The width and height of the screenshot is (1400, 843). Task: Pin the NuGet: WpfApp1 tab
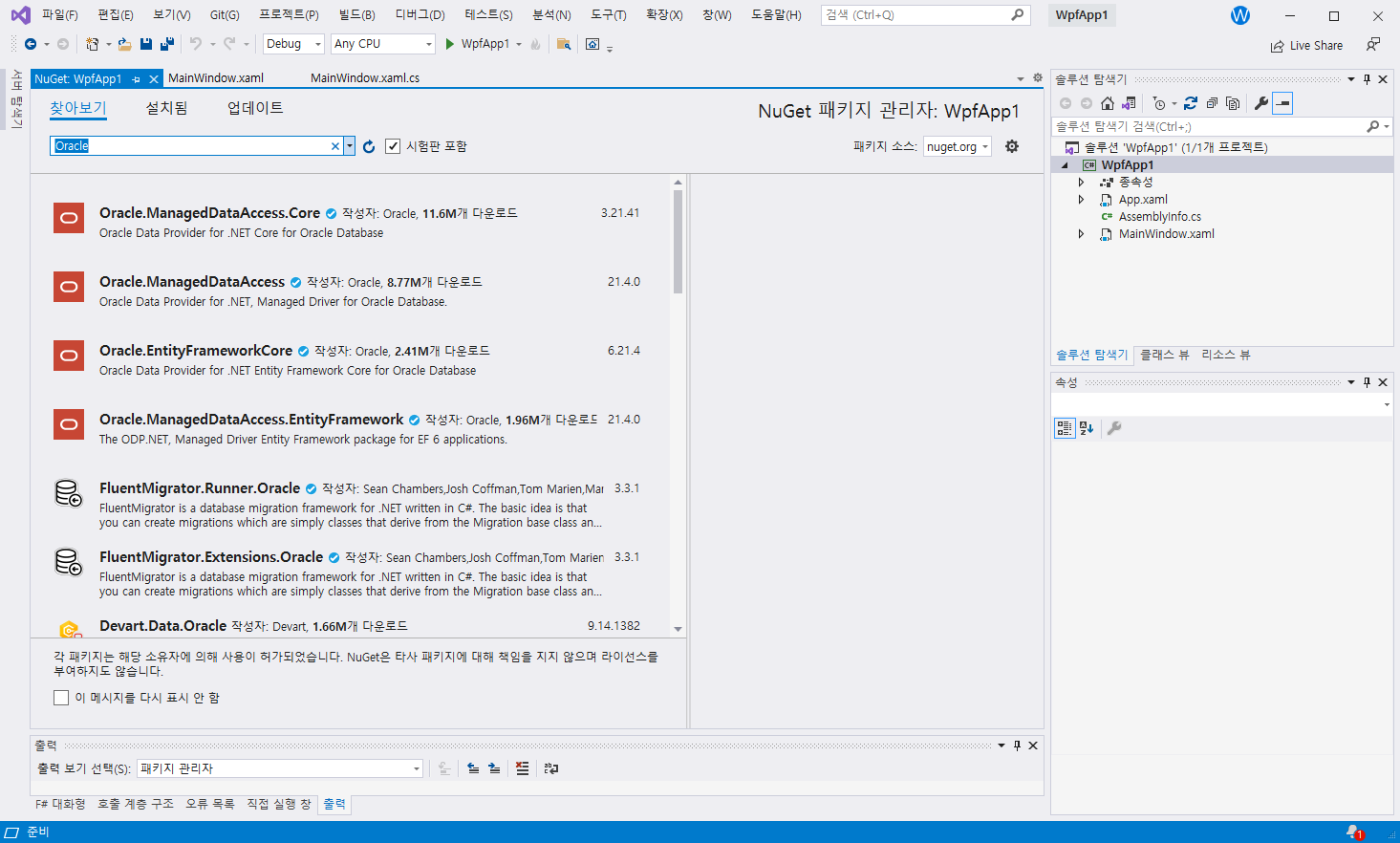coord(137,79)
